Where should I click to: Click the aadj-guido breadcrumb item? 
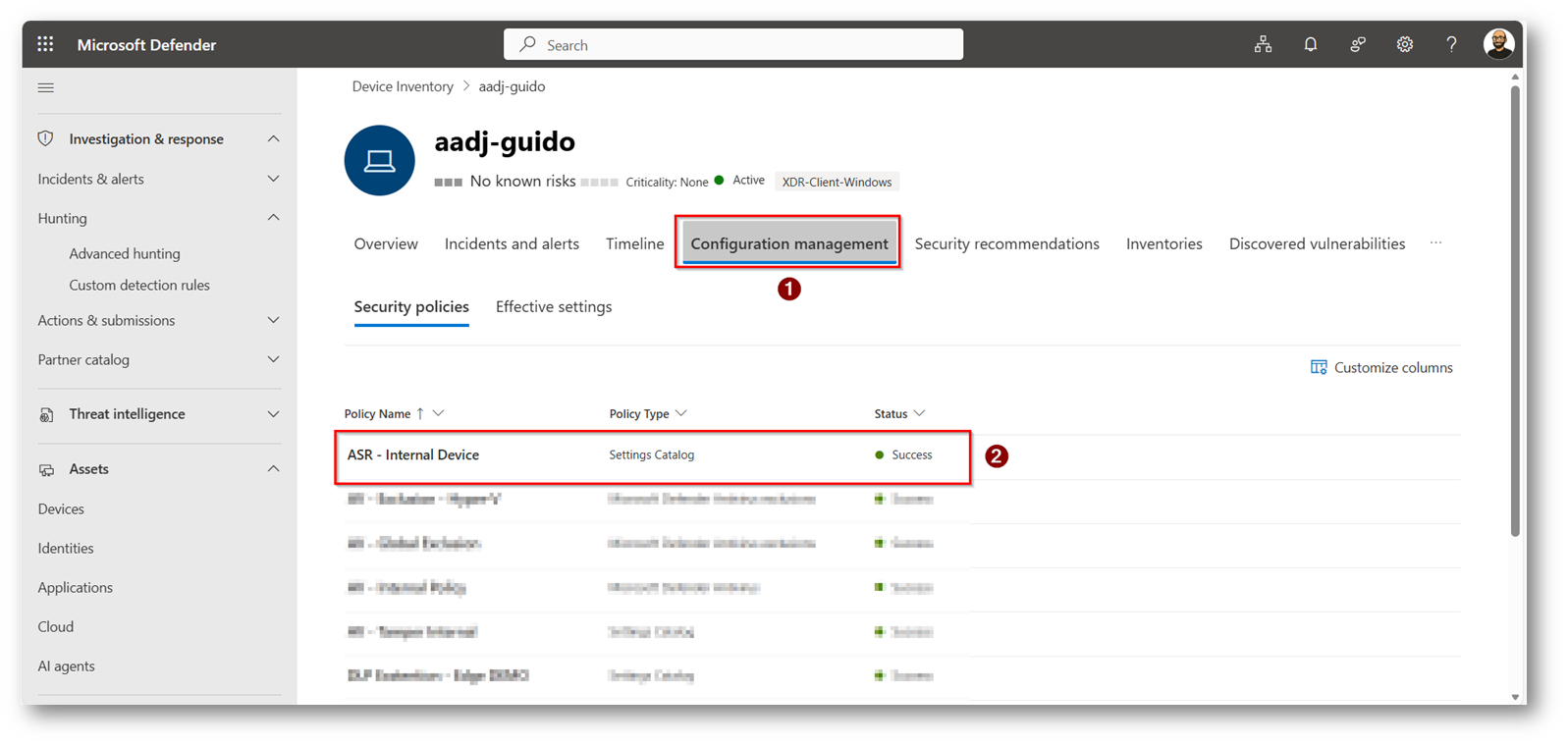[512, 86]
